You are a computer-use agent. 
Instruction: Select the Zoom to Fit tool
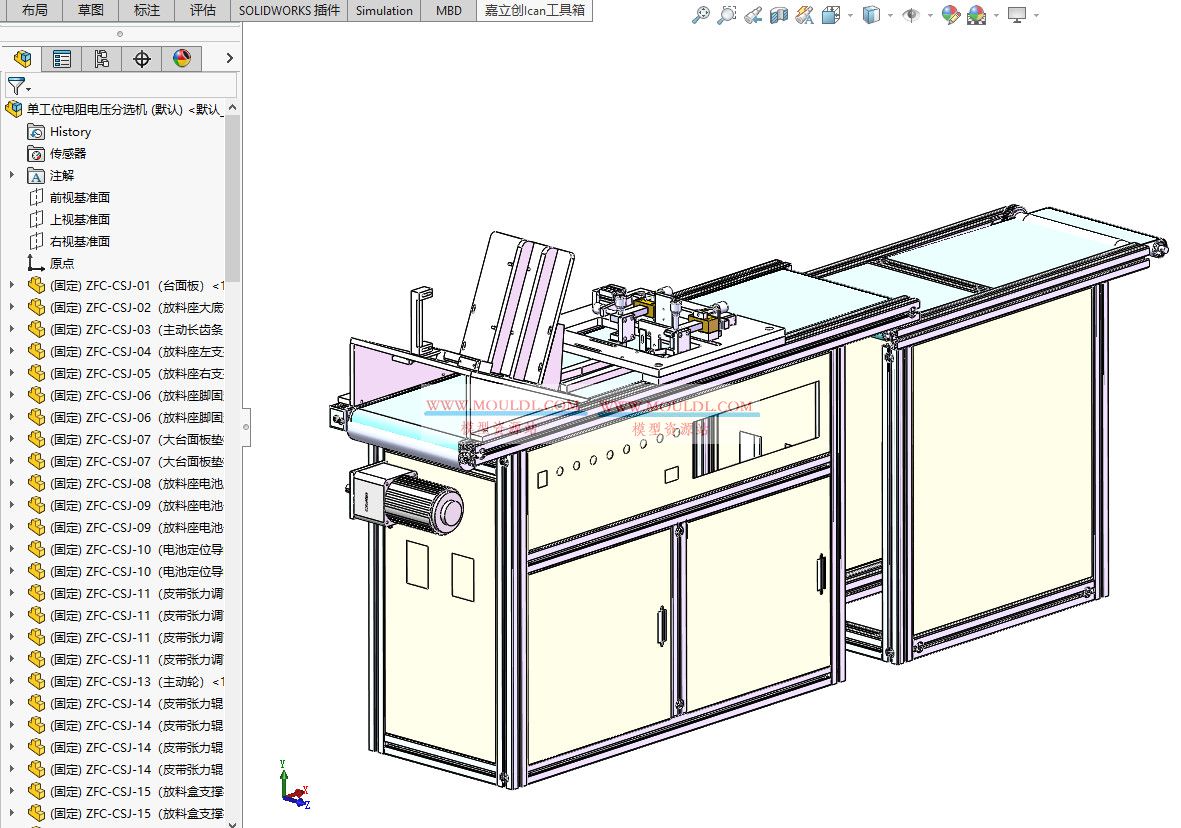(700, 15)
